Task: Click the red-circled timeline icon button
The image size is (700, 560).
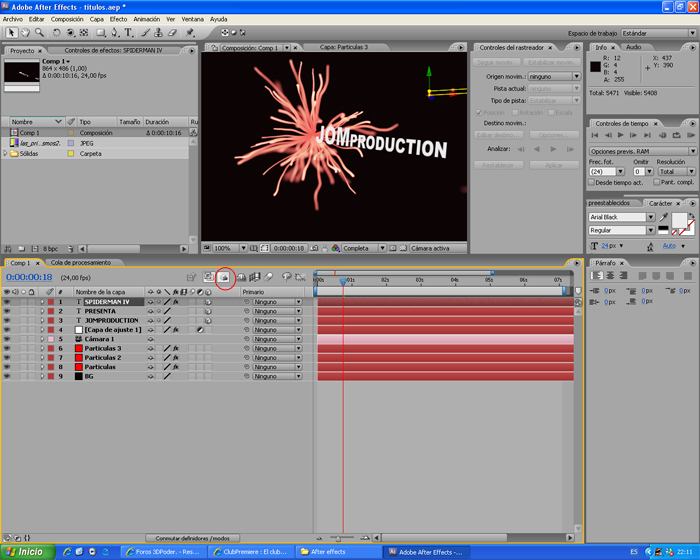Action: tap(225, 277)
